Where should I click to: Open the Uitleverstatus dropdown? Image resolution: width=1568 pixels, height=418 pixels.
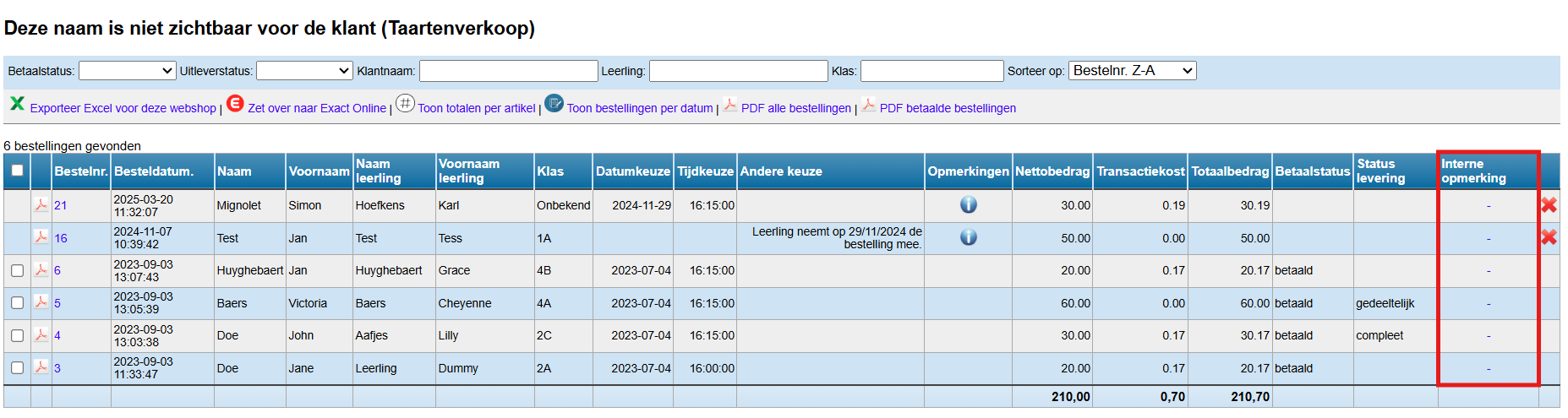click(x=304, y=71)
